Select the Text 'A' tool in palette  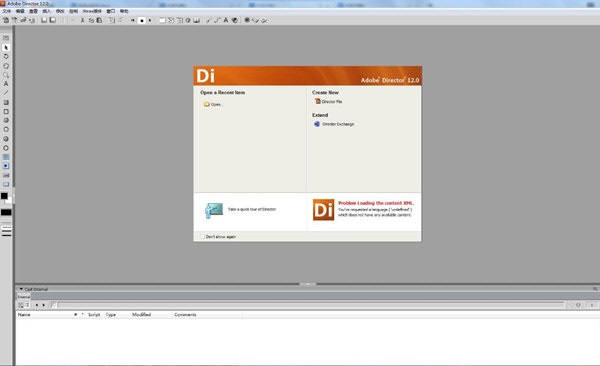[6, 84]
